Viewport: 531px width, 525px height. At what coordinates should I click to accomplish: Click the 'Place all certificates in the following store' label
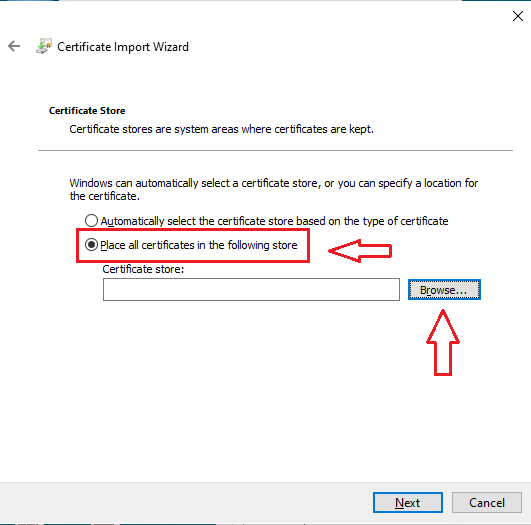pyautogui.click(x=199, y=245)
